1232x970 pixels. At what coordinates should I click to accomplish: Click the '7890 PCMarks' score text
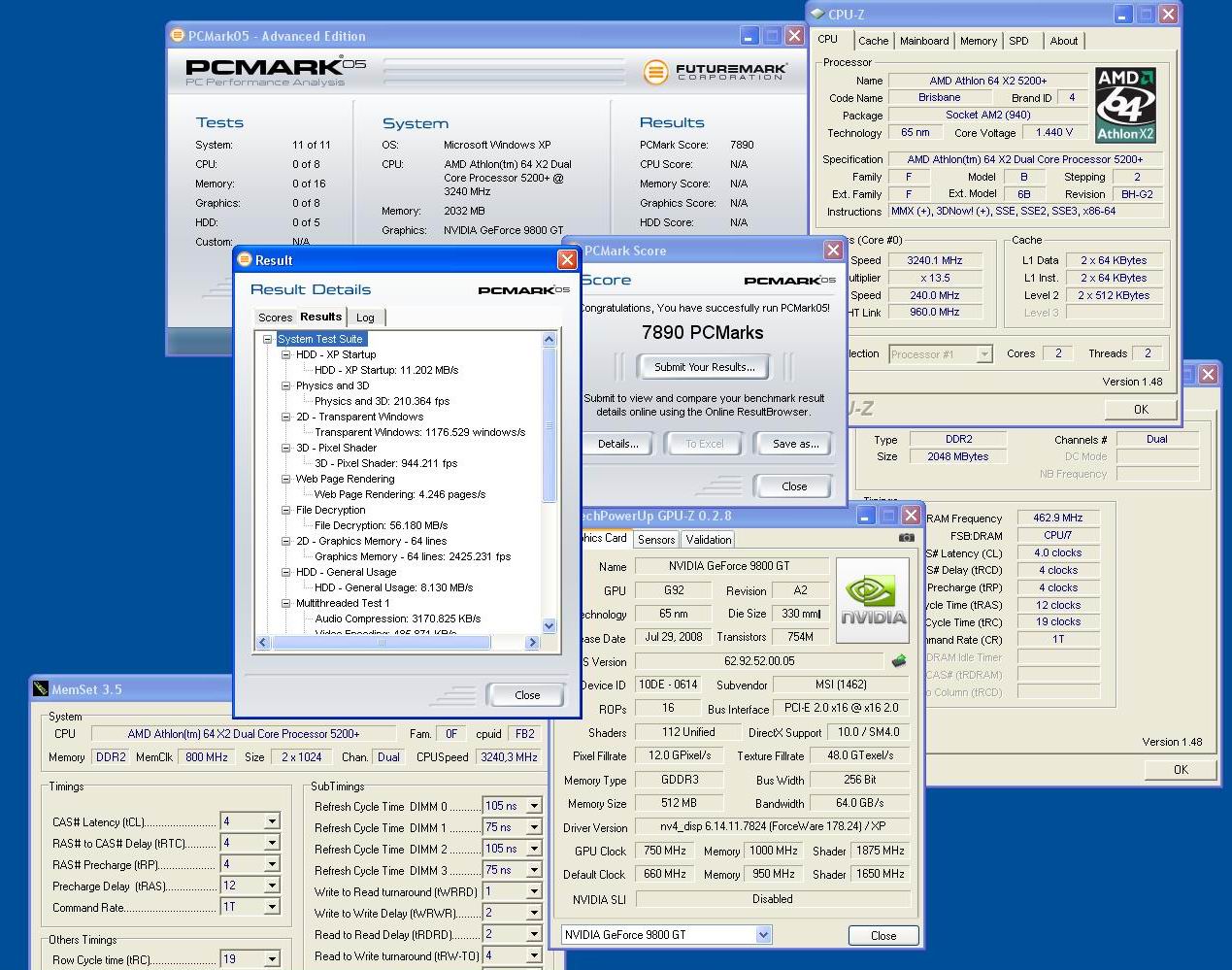[703, 332]
